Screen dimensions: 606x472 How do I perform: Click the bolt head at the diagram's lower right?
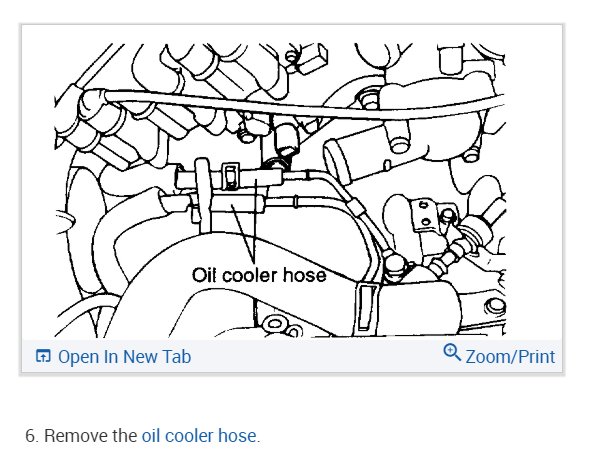[x=495, y=306]
